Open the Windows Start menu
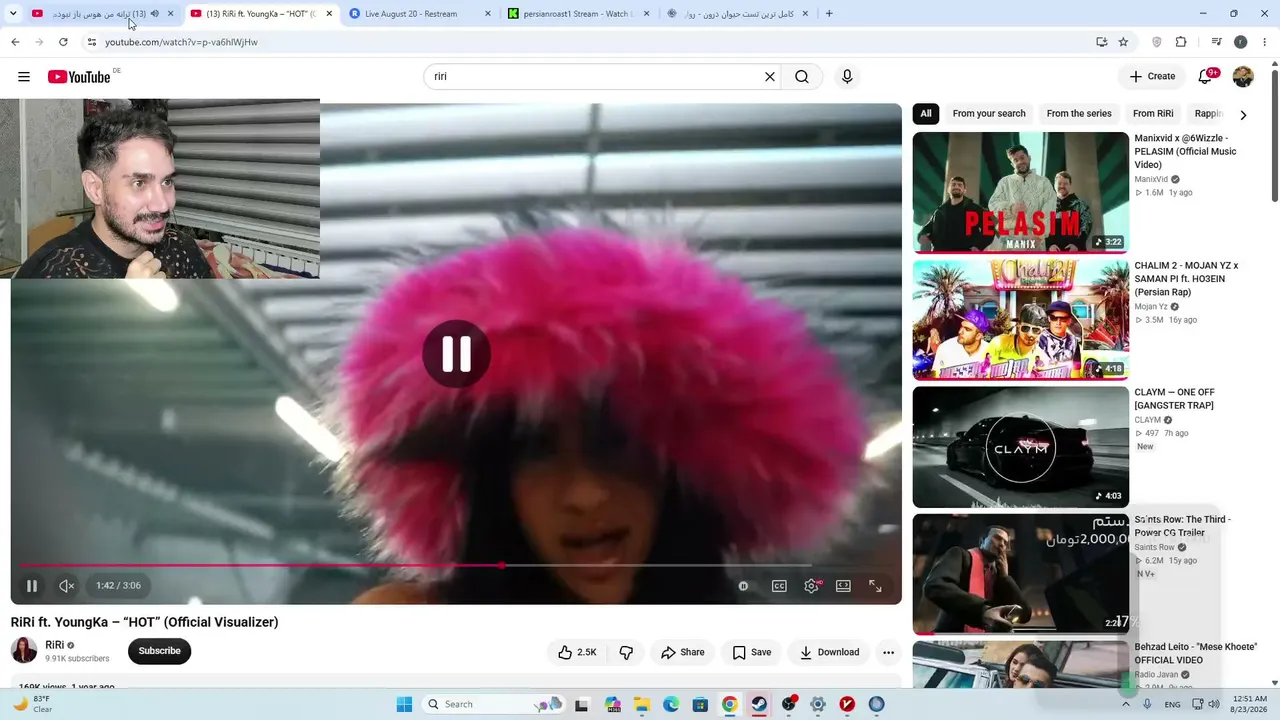Image resolution: width=1280 pixels, height=720 pixels. pyautogui.click(x=404, y=704)
